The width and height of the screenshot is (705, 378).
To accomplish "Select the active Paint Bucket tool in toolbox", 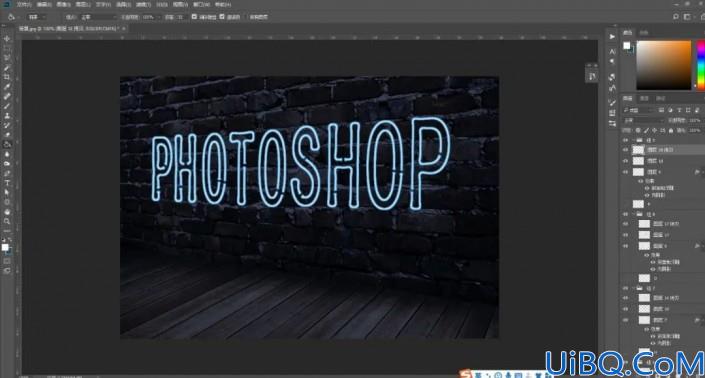I will pos(7,145).
